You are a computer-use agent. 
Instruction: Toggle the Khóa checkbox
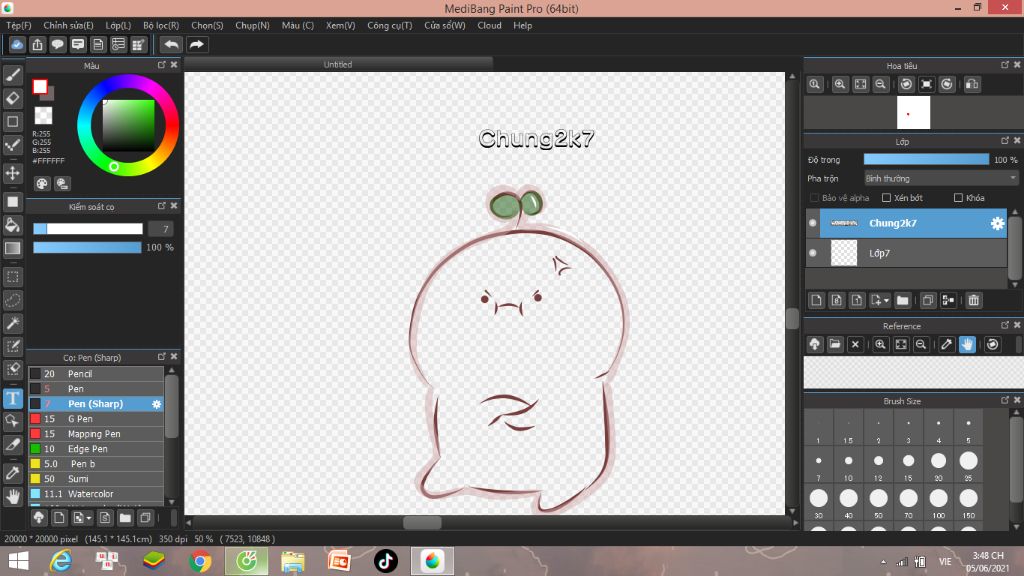click(x=958, y=198)
